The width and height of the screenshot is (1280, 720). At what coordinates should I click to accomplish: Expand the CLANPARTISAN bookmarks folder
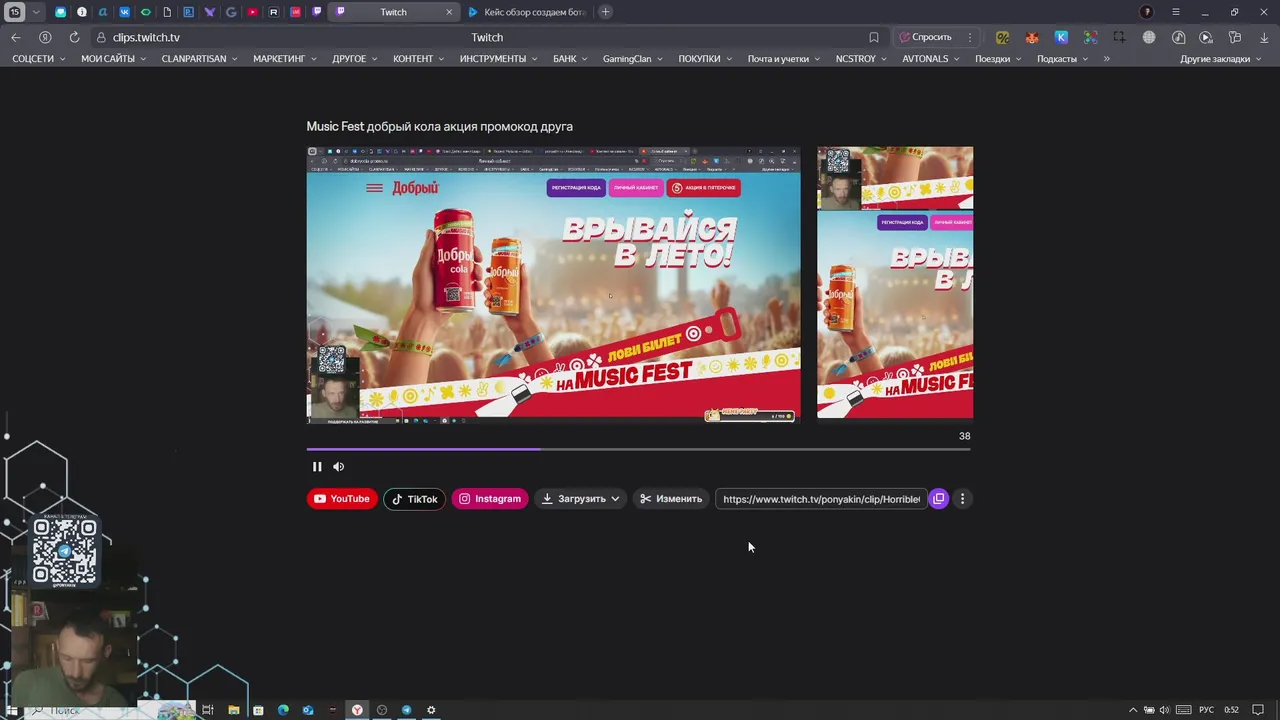tap(199, 59)
